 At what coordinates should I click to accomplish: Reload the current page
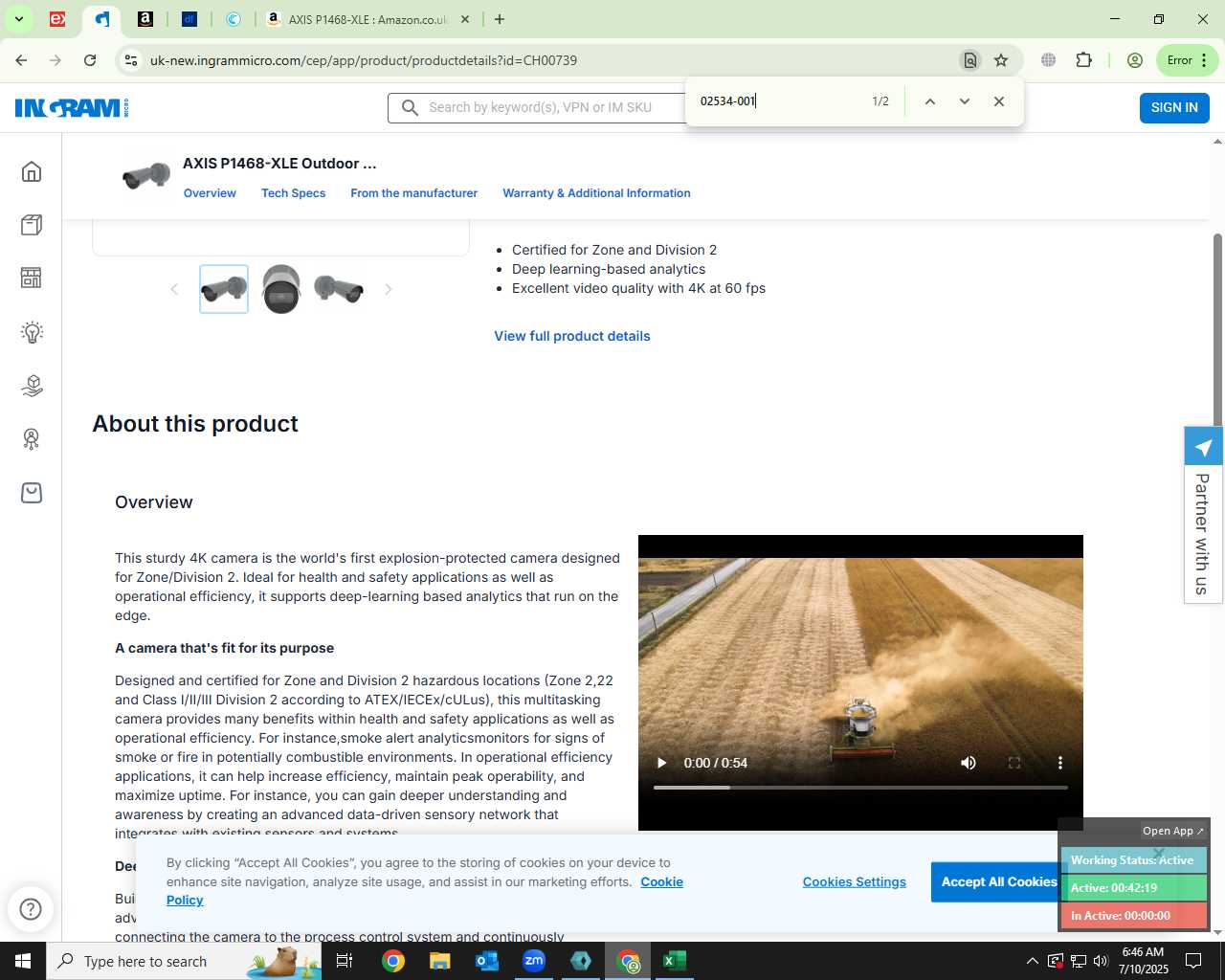(90, 60)
